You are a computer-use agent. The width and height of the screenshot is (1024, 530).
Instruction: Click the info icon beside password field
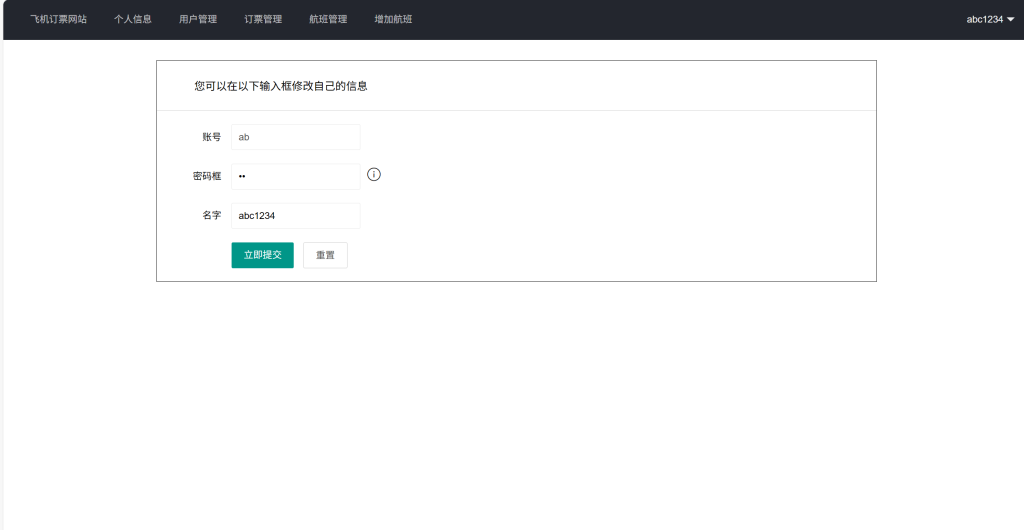(x=374, y=174)
